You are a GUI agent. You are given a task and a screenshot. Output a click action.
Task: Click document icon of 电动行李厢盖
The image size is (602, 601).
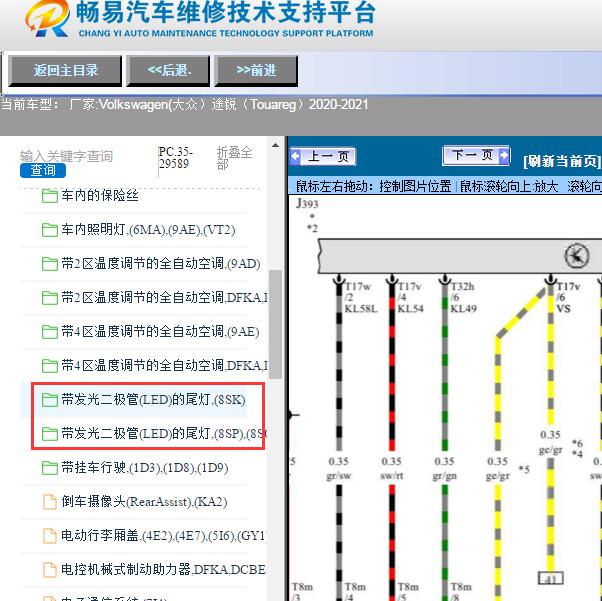click(x=50, y=535)
